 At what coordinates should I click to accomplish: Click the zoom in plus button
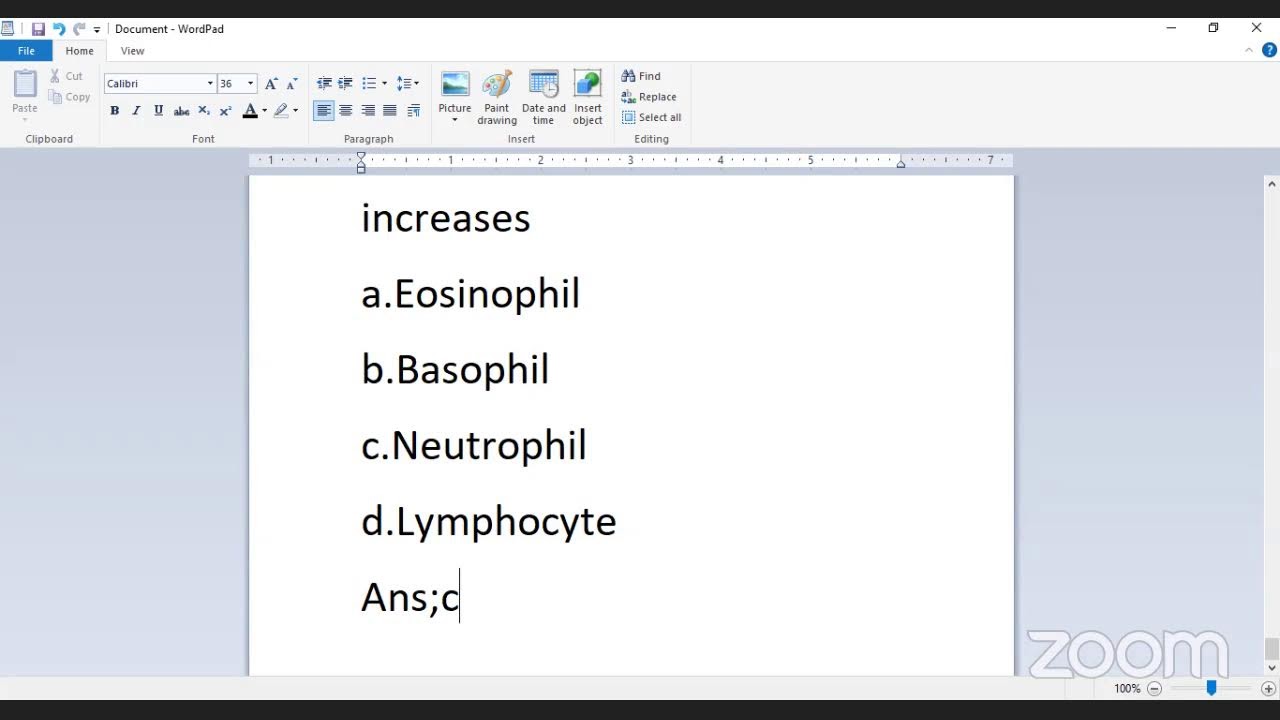[1269, 688]
